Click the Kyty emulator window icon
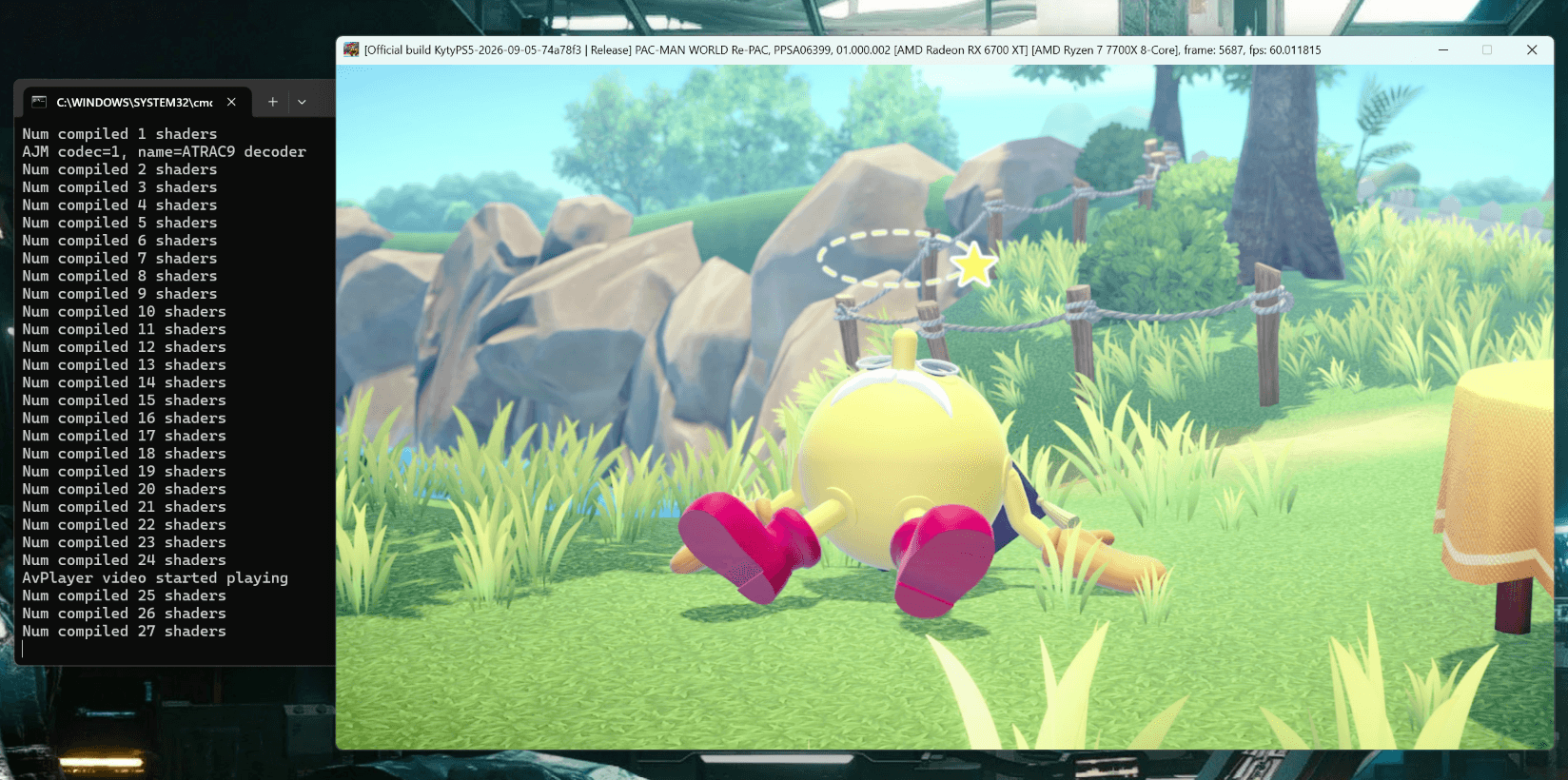 [351, 49]
